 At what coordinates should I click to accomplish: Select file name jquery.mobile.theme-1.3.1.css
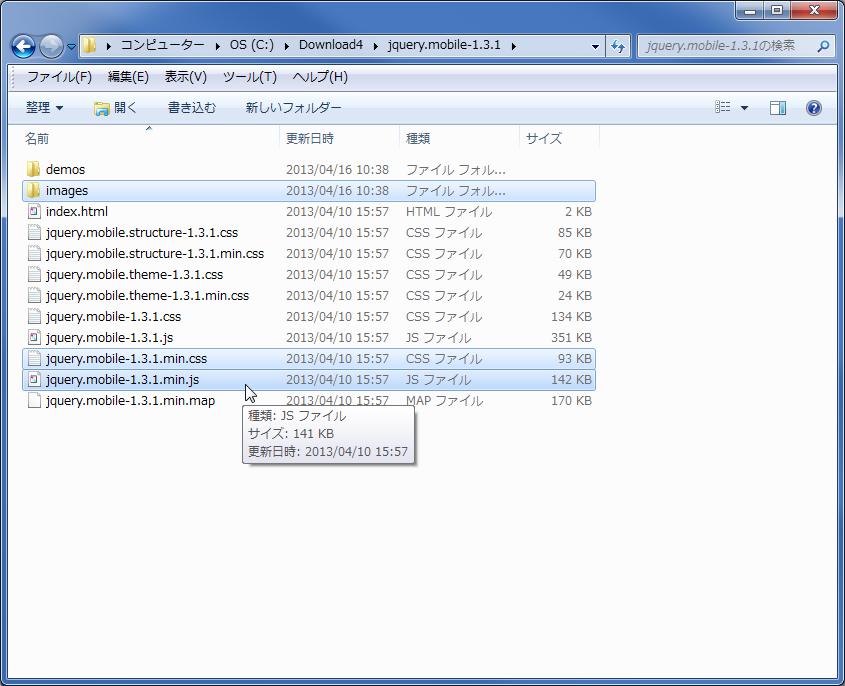[134, 275]
